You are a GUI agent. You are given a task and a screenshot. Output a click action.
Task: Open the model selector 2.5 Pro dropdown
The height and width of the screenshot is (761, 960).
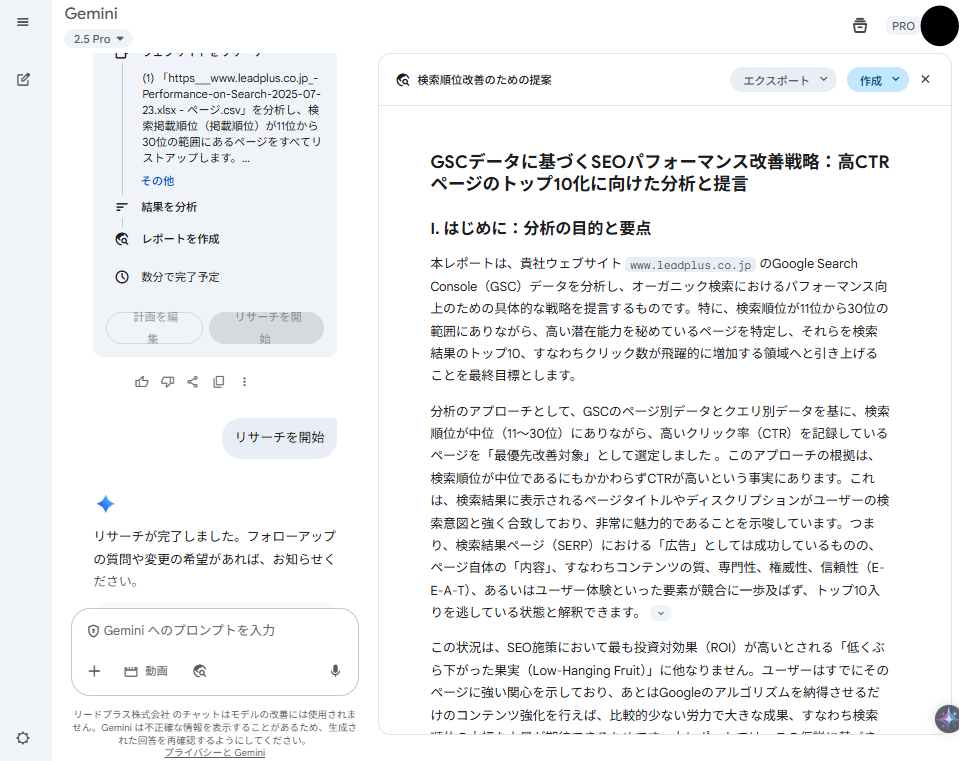[99, 39]
